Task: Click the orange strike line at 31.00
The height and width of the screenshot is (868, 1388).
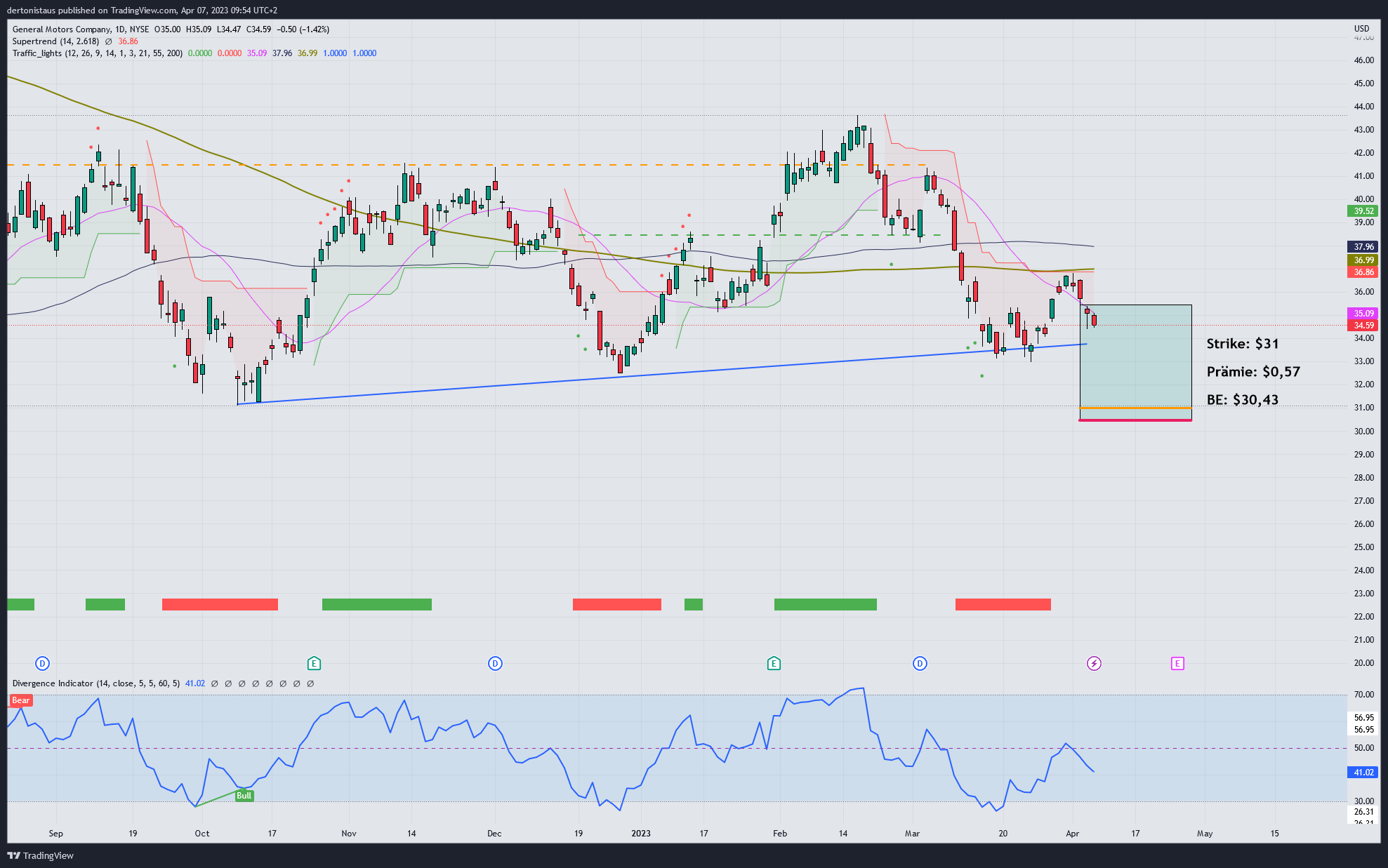Action: point(1135,408)
